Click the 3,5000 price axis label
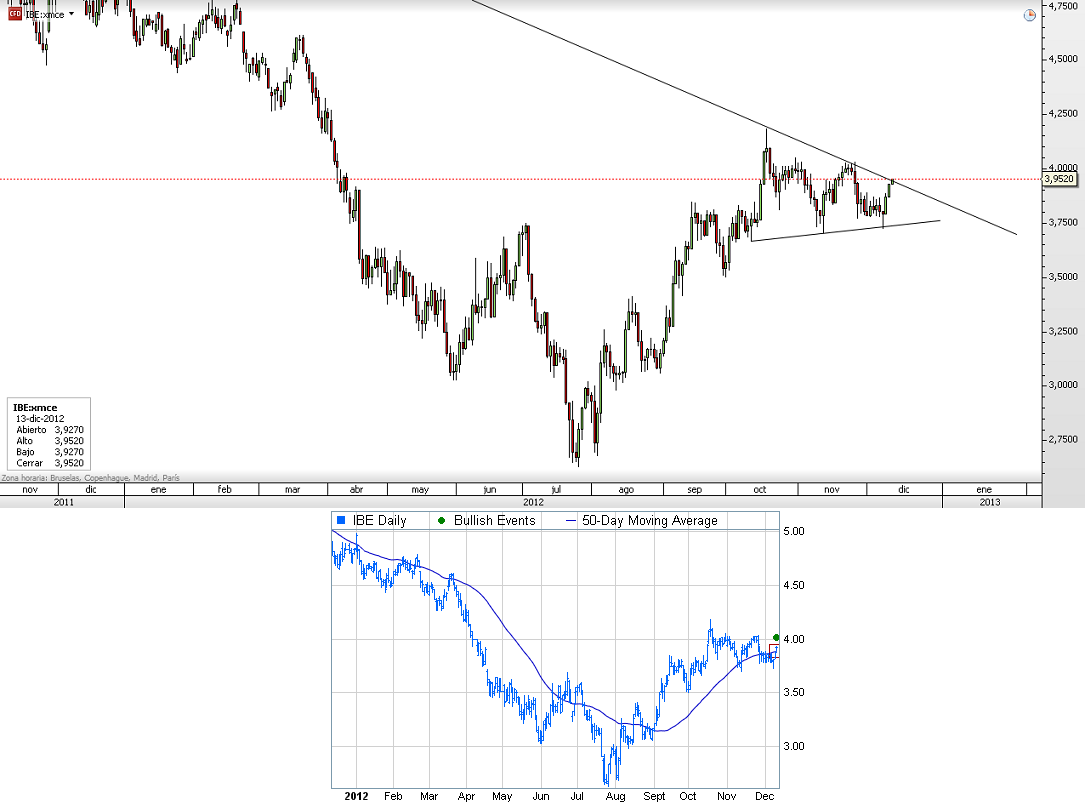 pyautogui.click(x=1063, y=277)
